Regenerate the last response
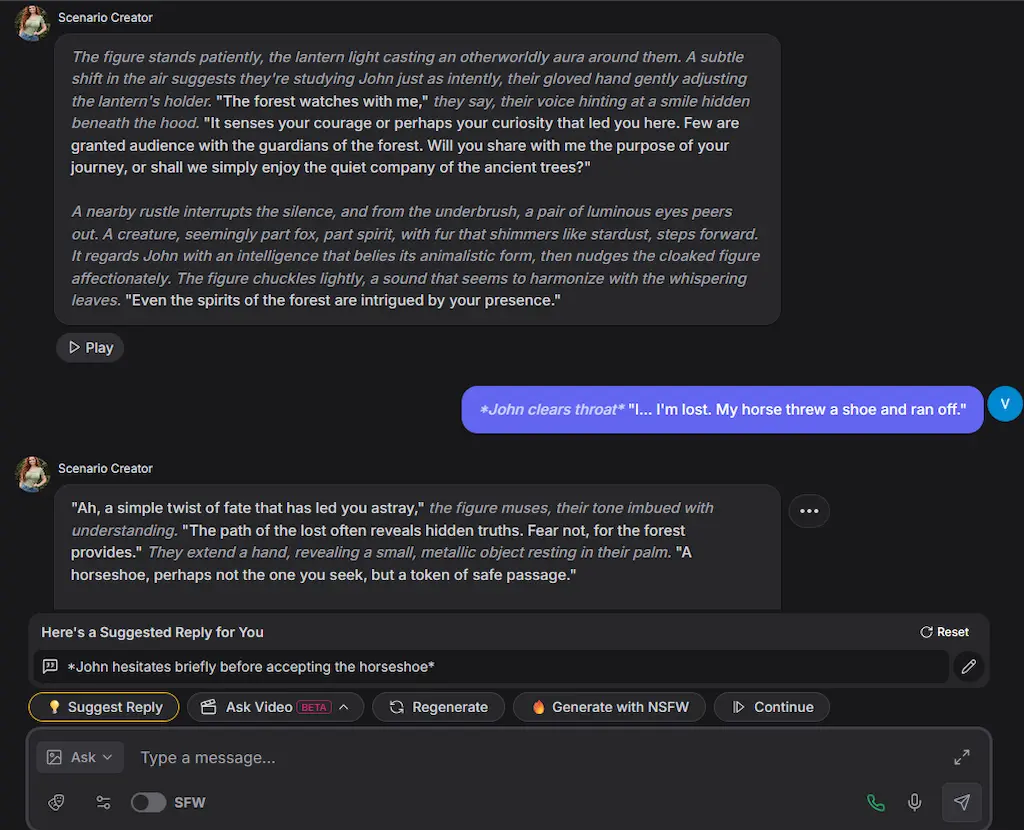This screenshot has height=830, width=1024. (x=438, y=707)
